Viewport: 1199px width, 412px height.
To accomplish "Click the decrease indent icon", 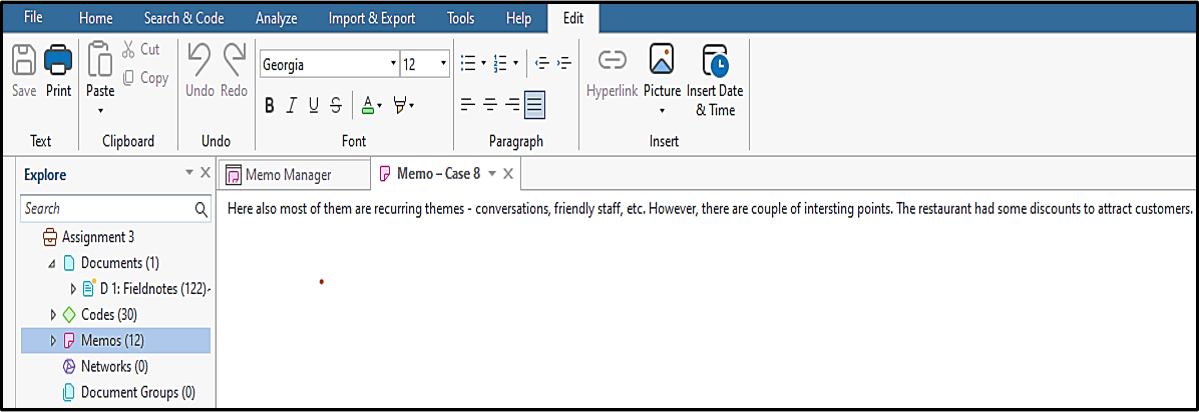I will tap(543, 63).
